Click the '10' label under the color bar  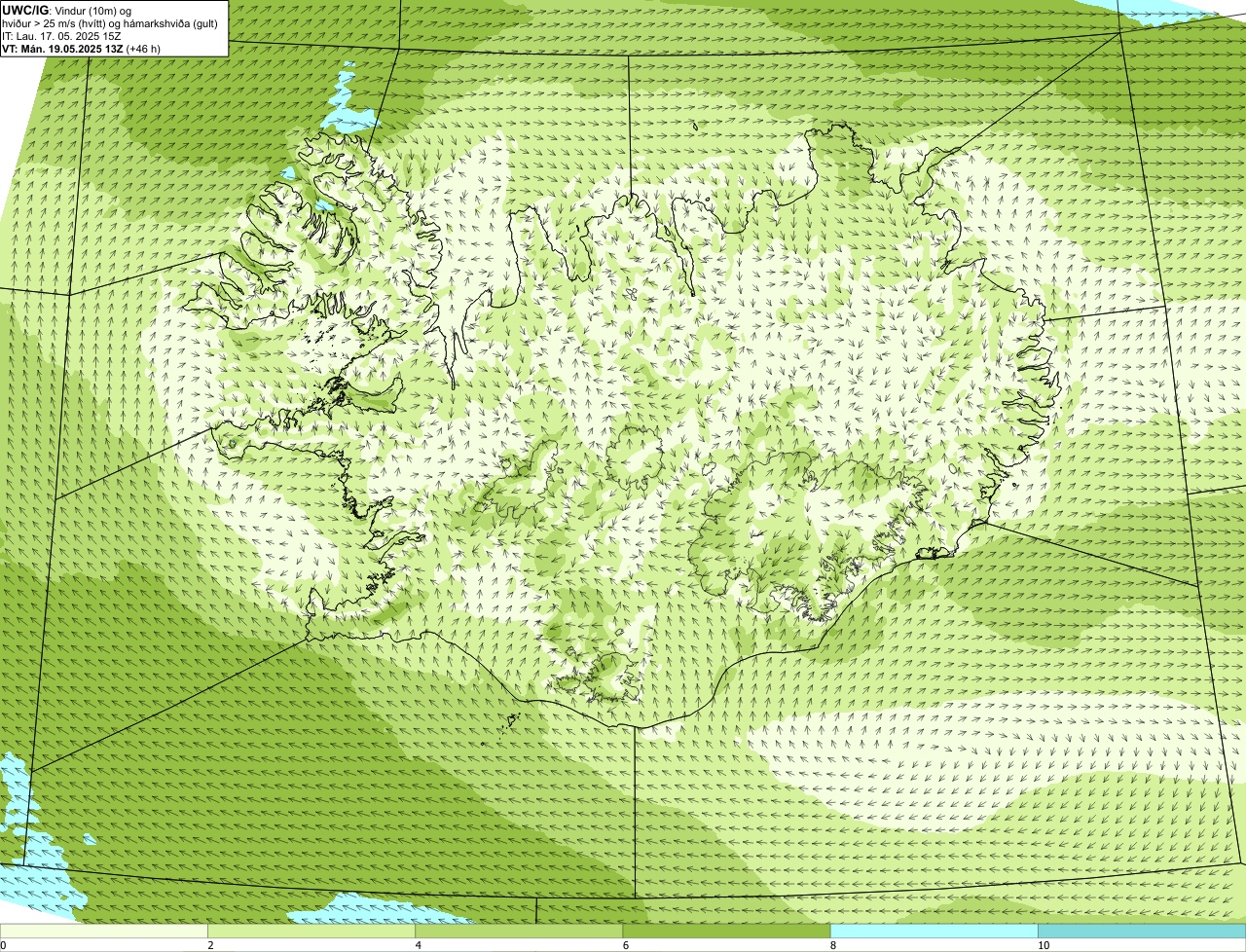(x=1044, y=945)
